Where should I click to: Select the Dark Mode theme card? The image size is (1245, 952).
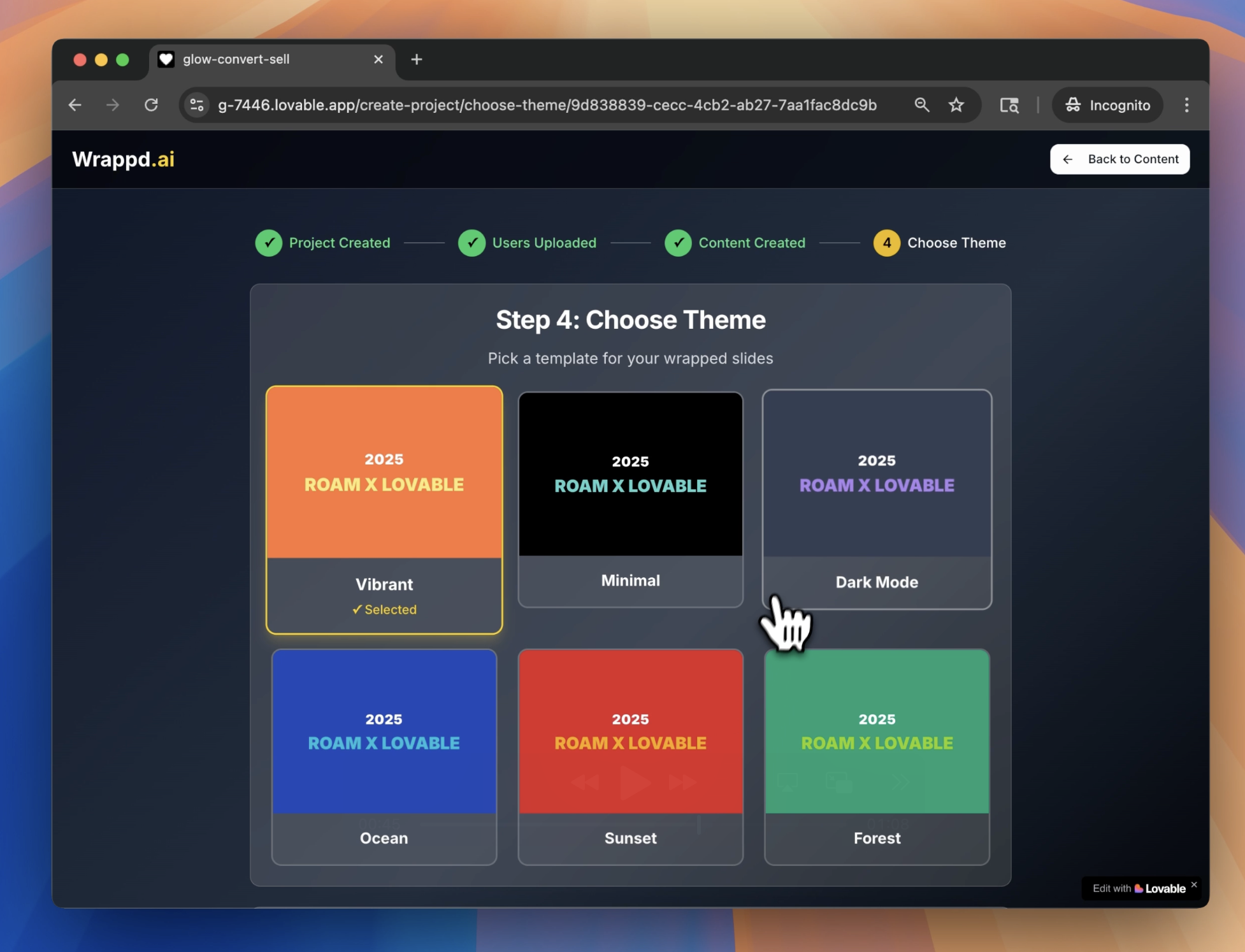pyautogui.click(x=876, y=499)
